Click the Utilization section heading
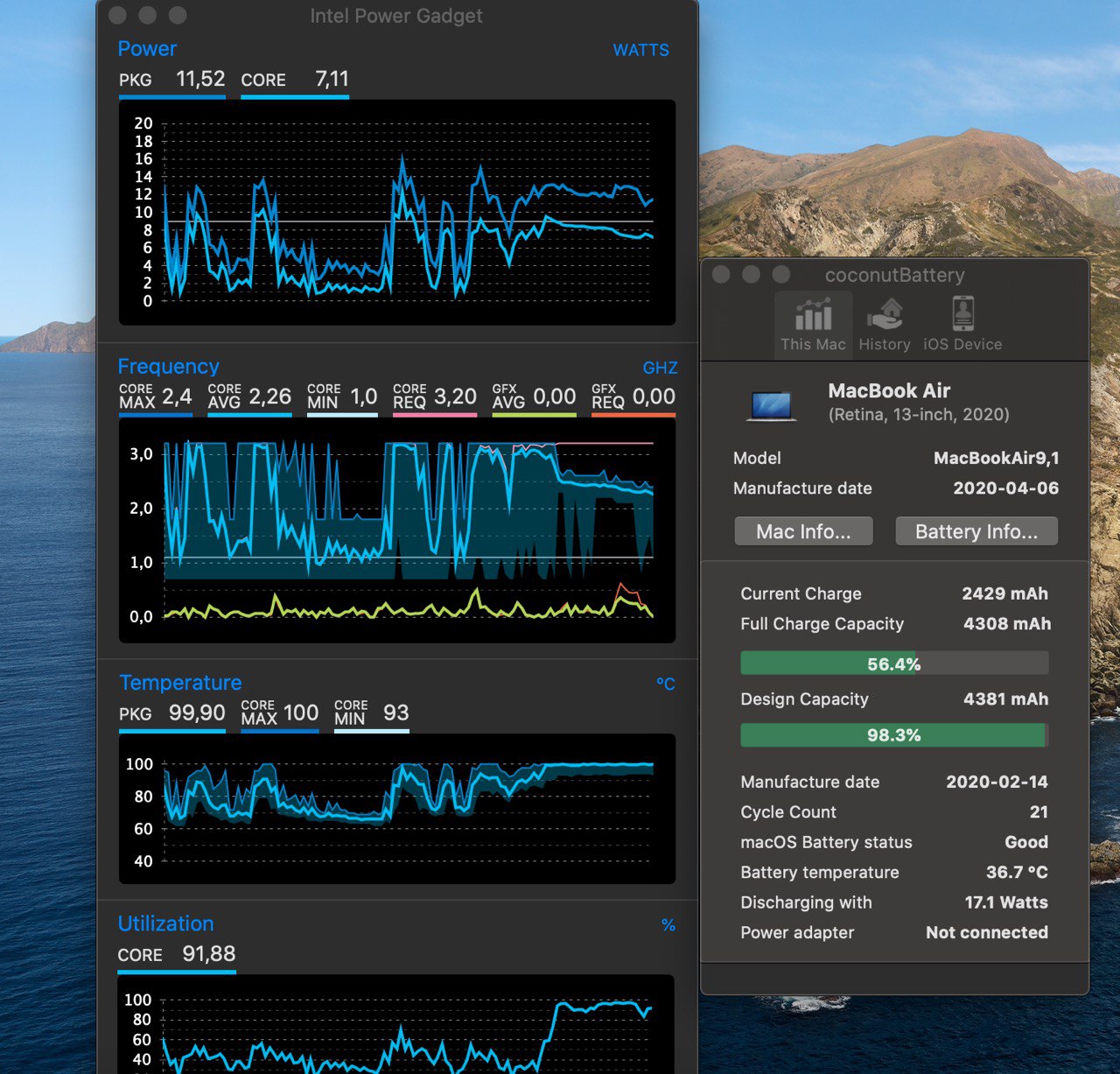Image resolution: width=1120 pixels, height=1074 pixels. (x=165, y=923)
